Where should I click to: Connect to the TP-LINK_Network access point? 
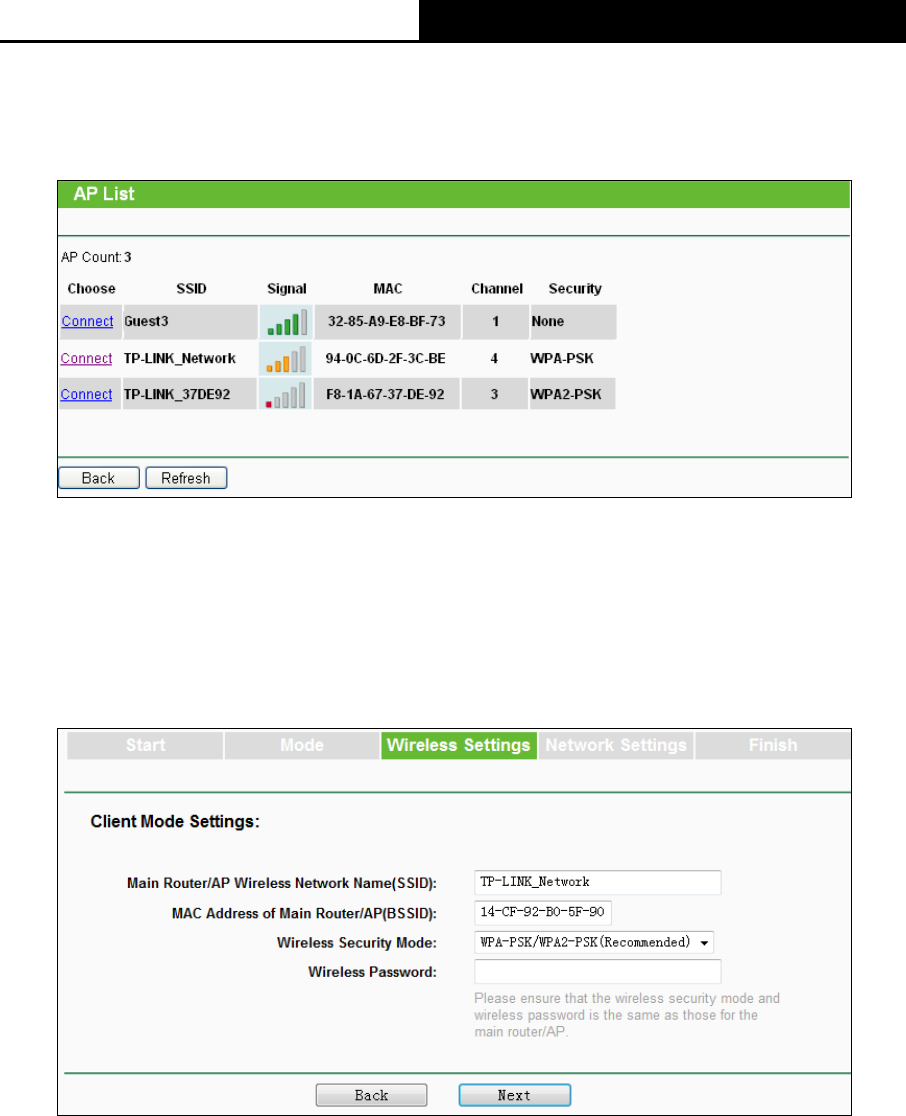(86, 358)
